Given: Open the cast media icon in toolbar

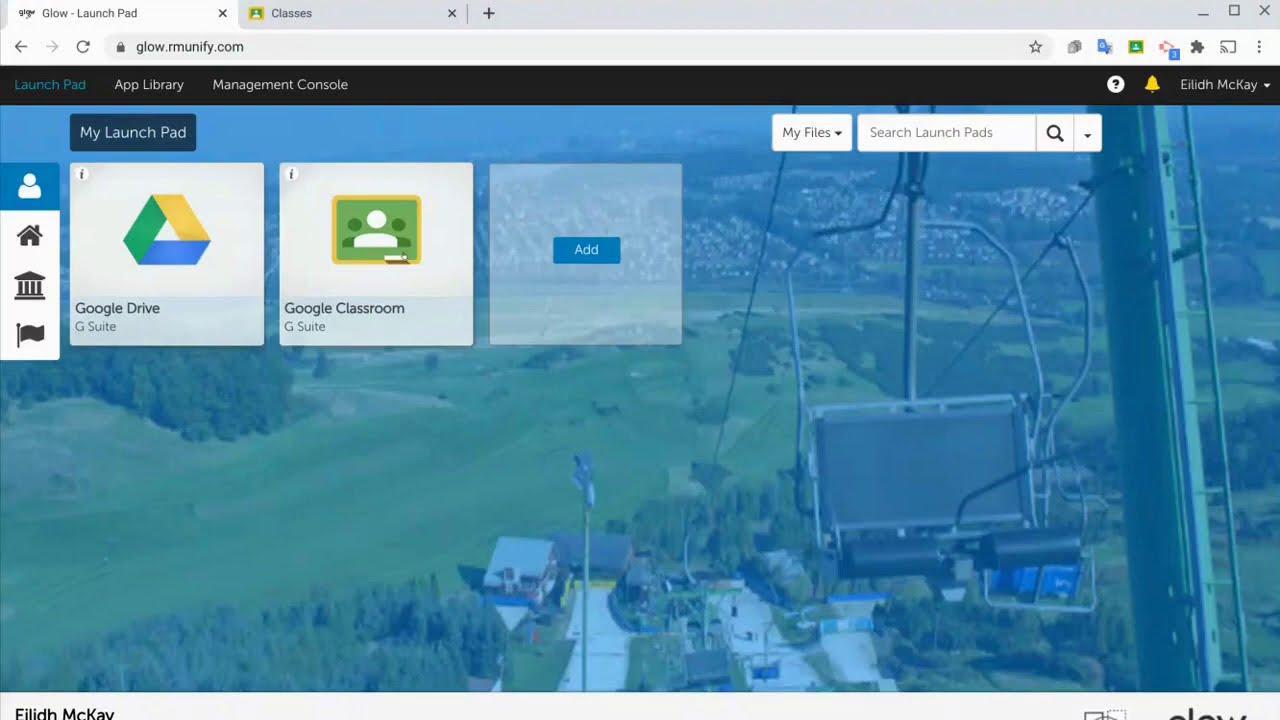Looking at the screenshot, I should (x=1228, y=47).
